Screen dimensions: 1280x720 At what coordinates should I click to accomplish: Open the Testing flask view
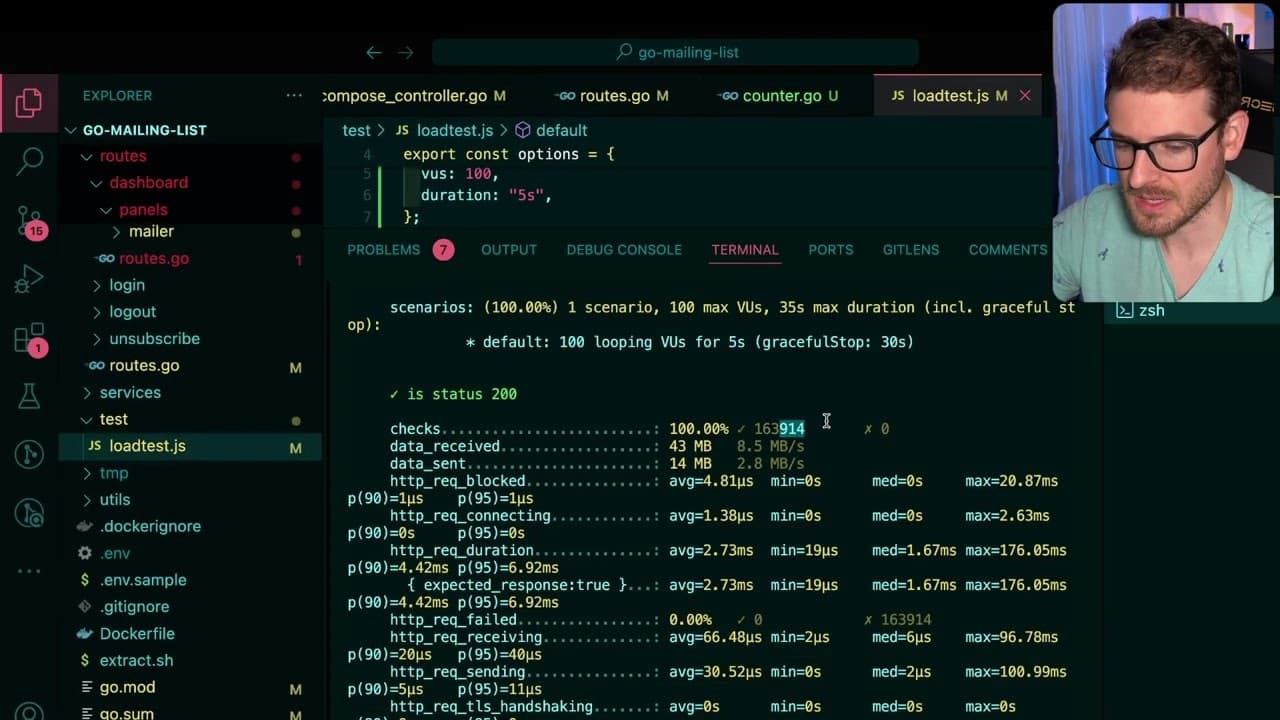tap(29, 396)
